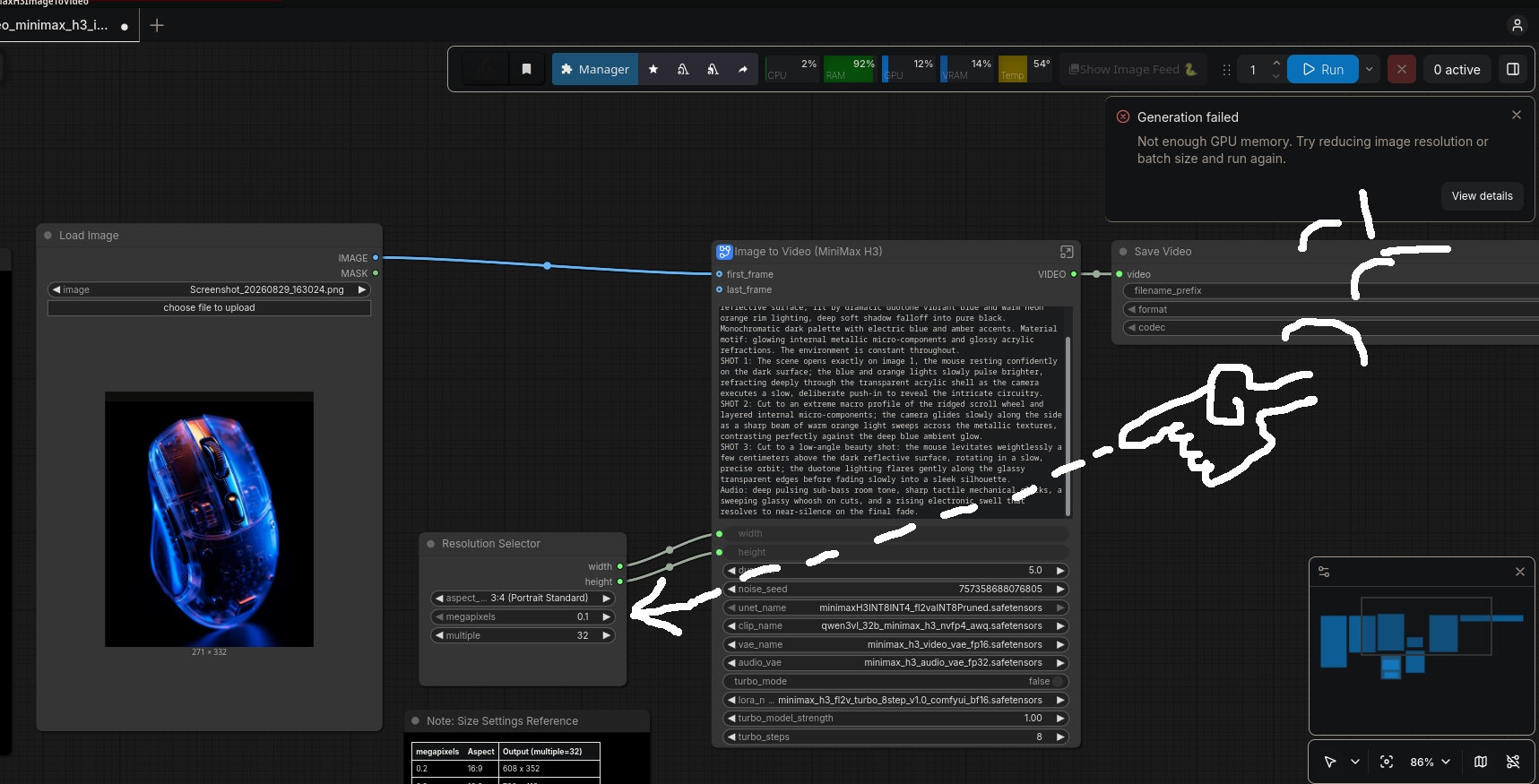Toggle the minimap map icon
This screenshot has width=1539, height=784.
[x=1481, y=762]
